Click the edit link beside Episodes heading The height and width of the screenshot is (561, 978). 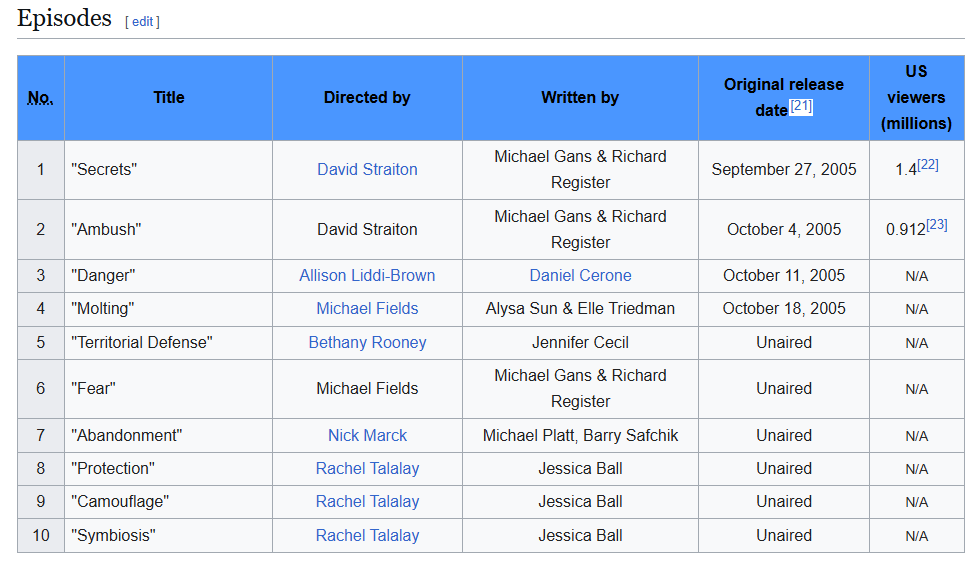tap(142, 22)
